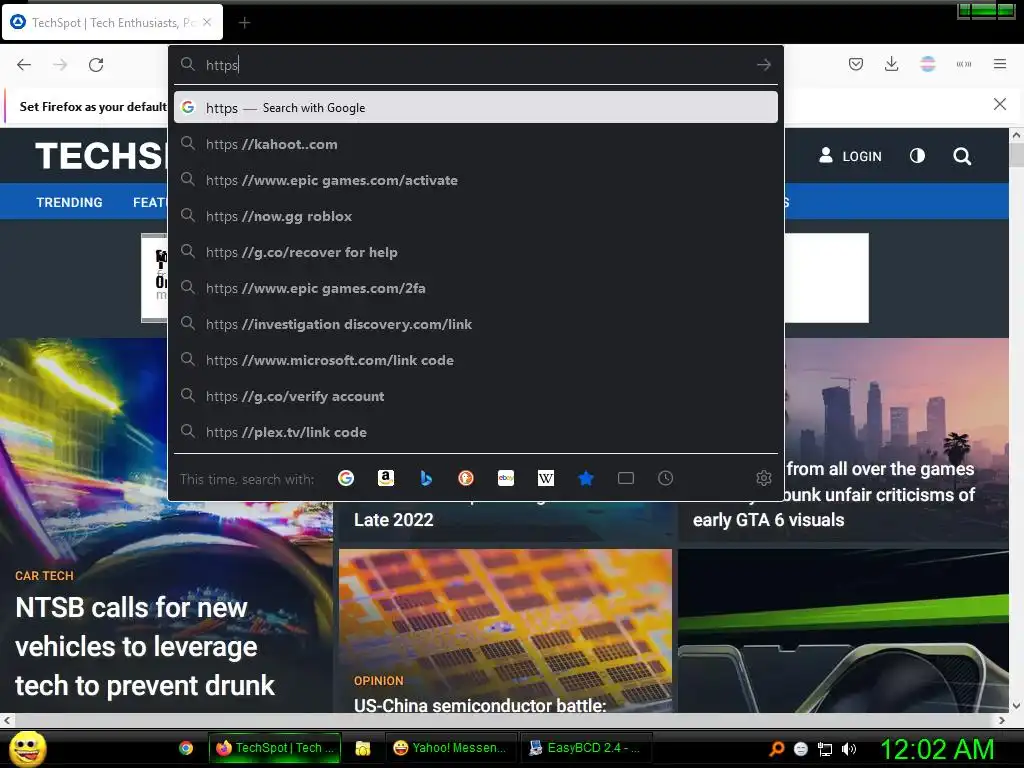
Task: Search this time with Google icon
Action: pos(346,478)
